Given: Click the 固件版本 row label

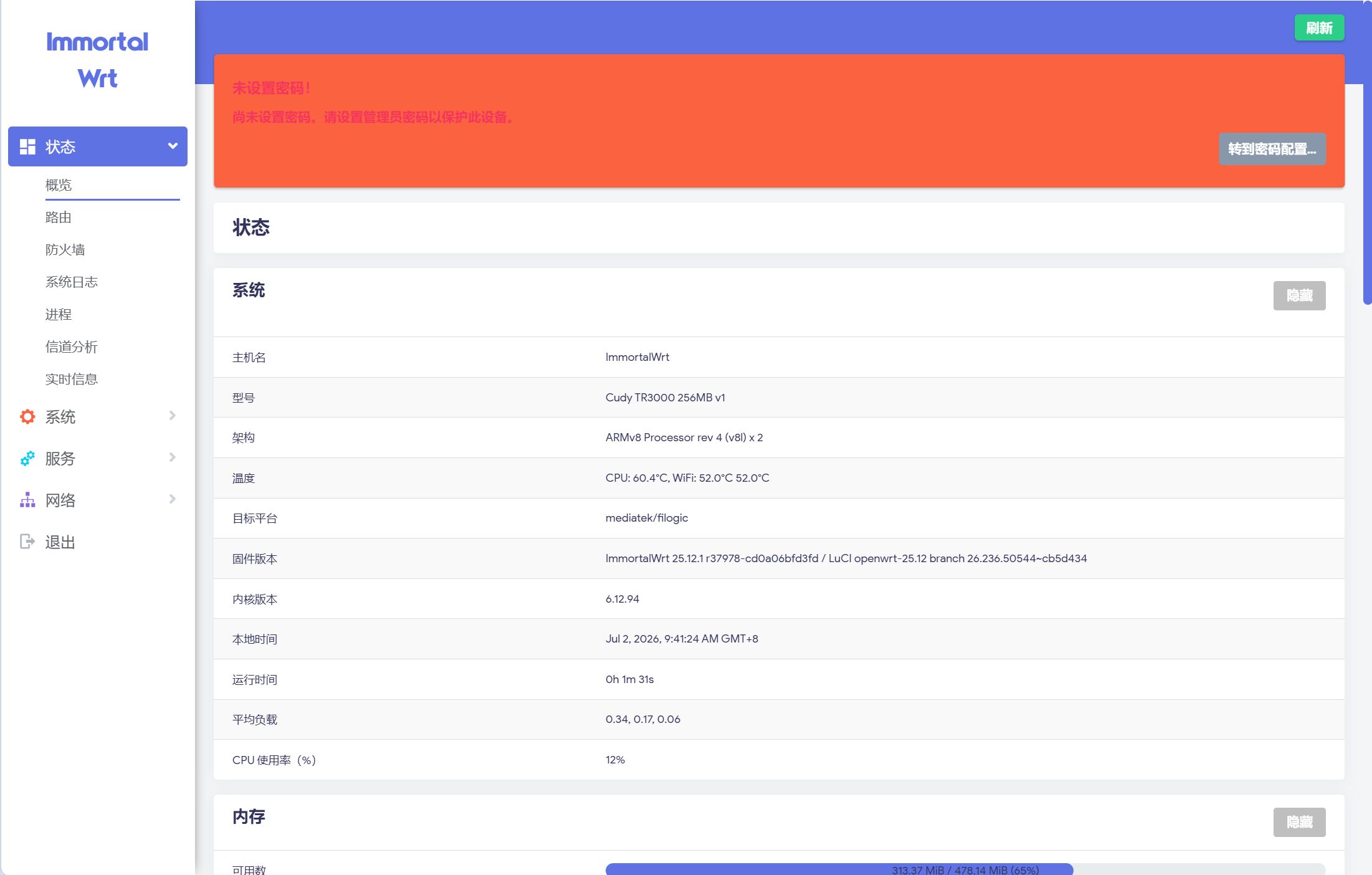Looking at the screenshot, I should [x=255, y=558].
